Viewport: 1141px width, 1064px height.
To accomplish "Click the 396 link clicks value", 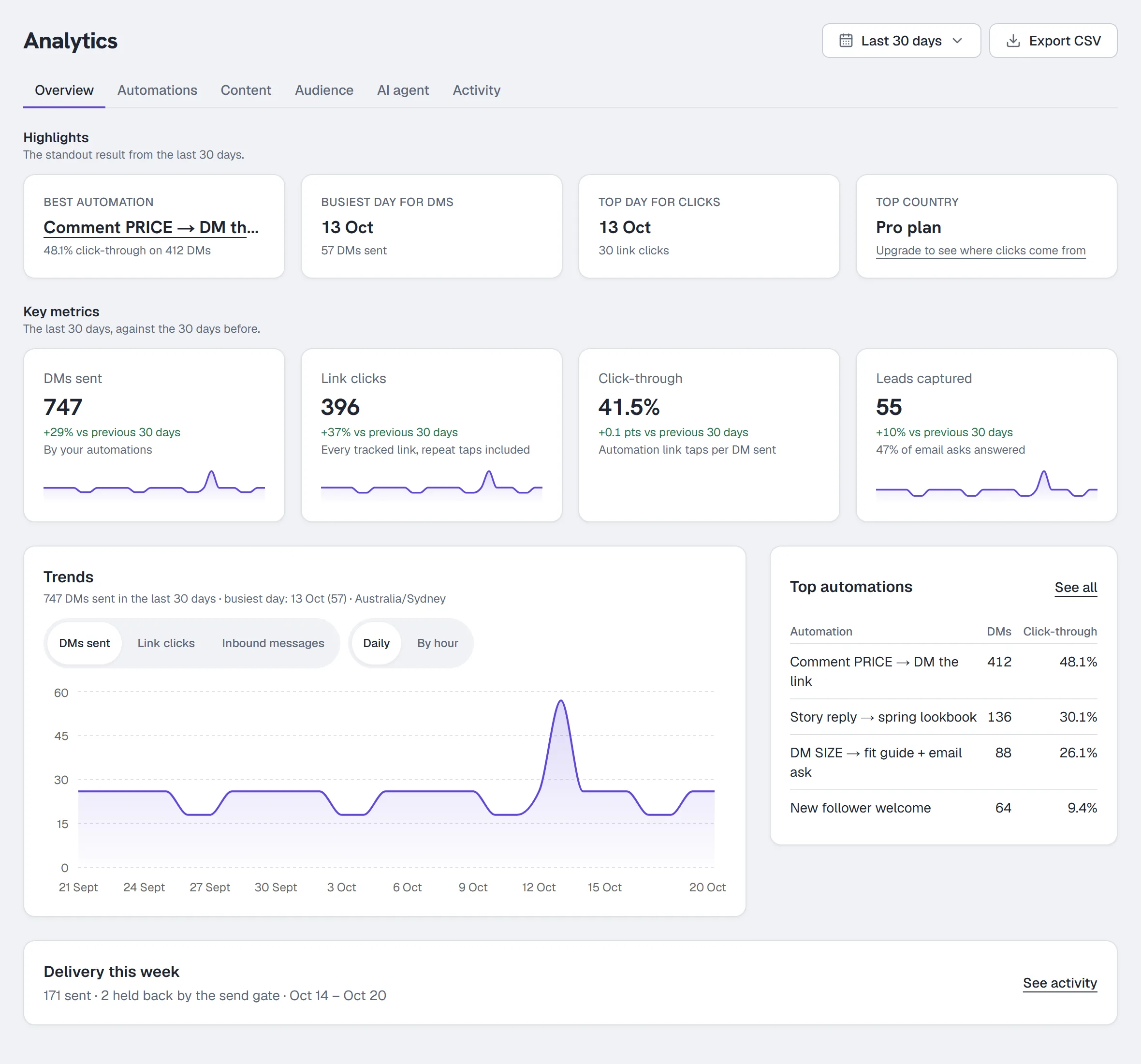I will 340,407.
